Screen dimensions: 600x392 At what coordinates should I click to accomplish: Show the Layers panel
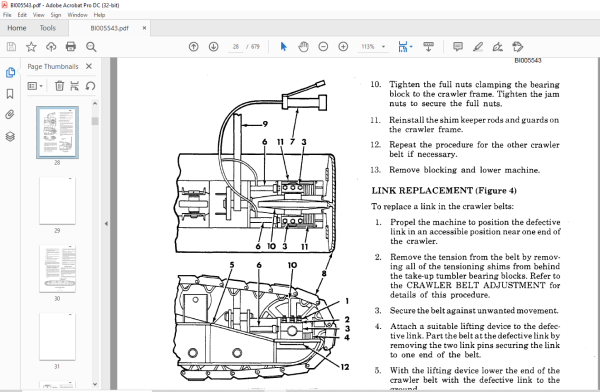(10, 136)
